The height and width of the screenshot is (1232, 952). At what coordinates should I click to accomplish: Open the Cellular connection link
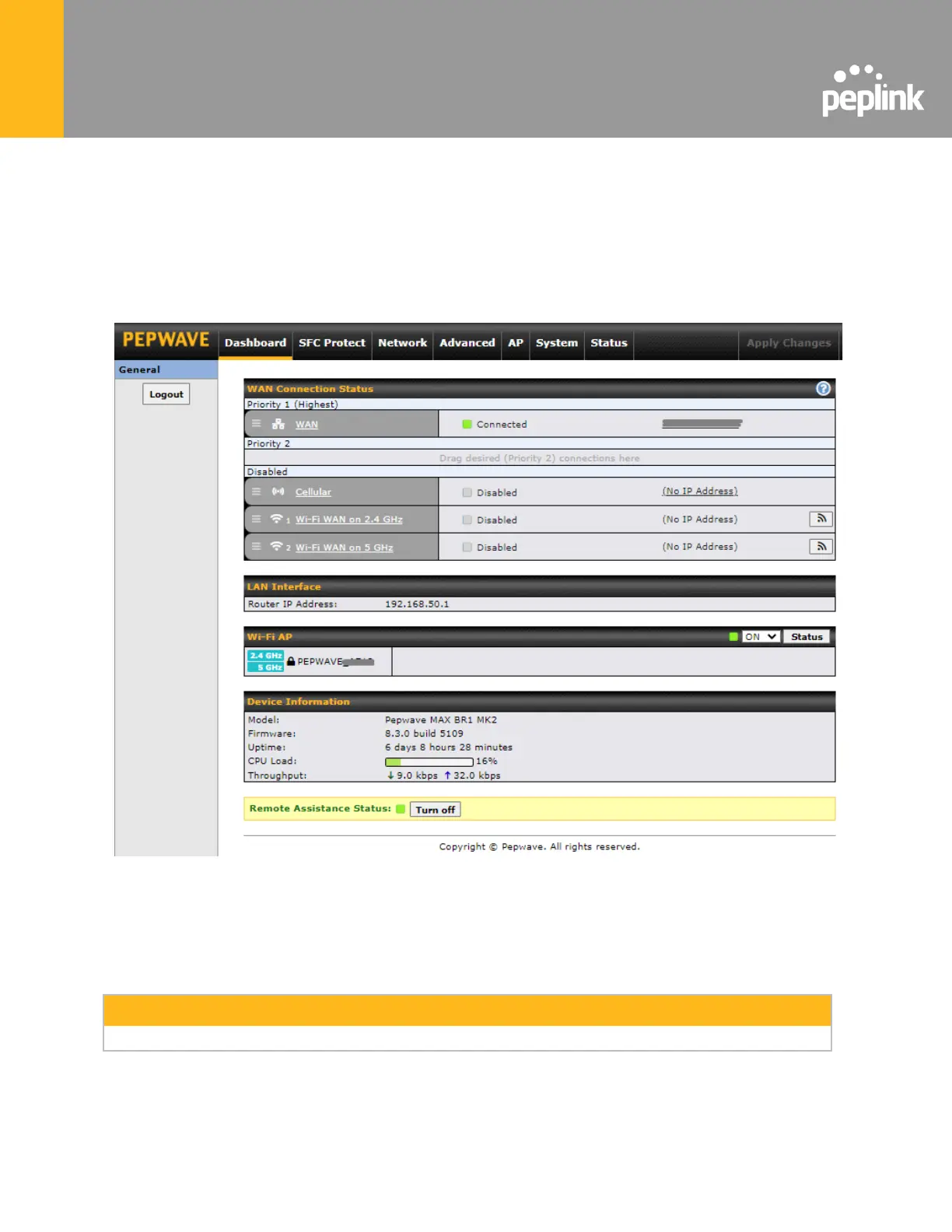point(313,492)
